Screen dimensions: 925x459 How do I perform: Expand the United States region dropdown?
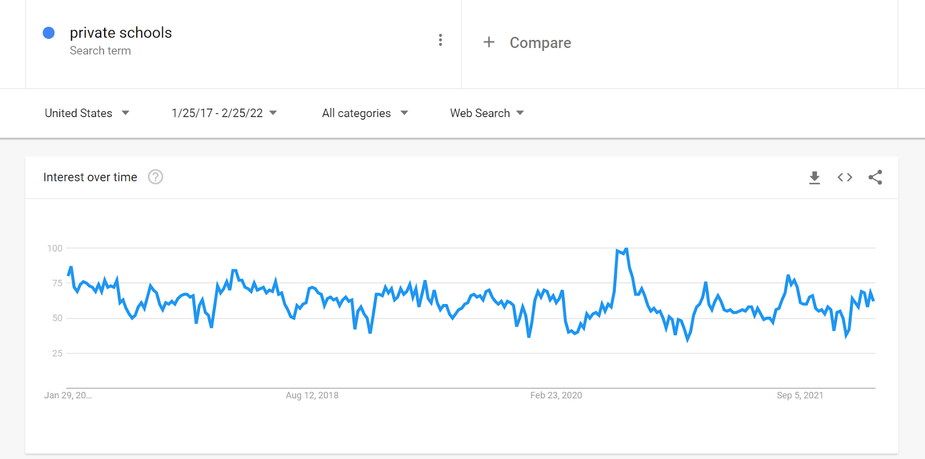[x=87, y=113]
